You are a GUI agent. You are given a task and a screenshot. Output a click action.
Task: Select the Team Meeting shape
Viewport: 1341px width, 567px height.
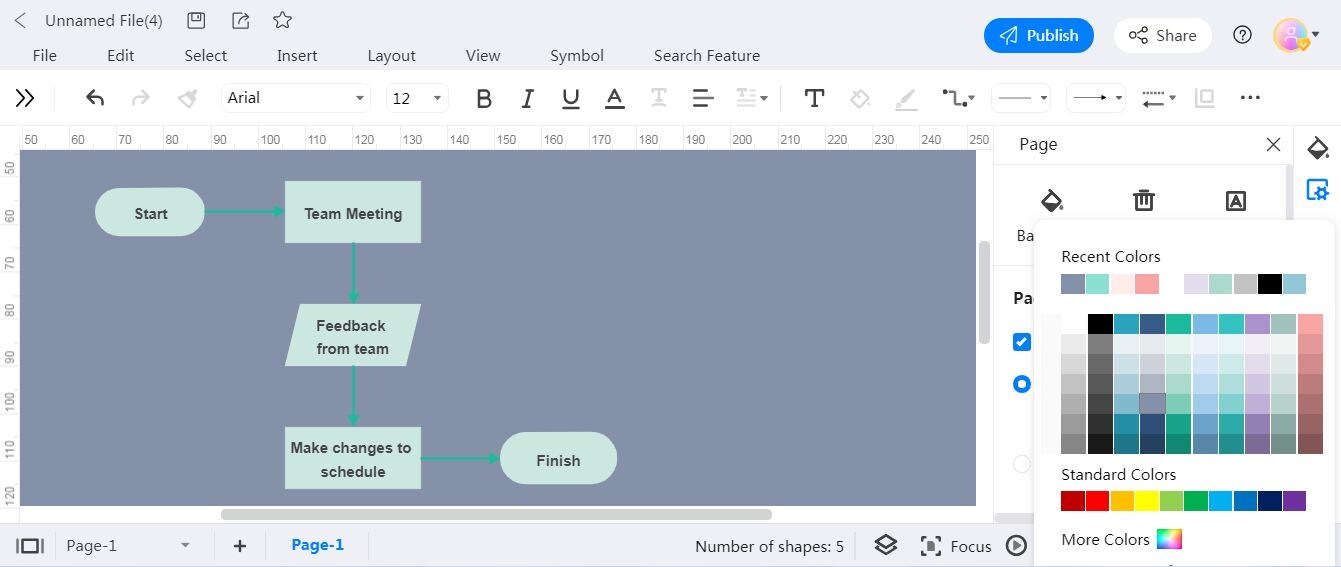(x=353, y=212)
